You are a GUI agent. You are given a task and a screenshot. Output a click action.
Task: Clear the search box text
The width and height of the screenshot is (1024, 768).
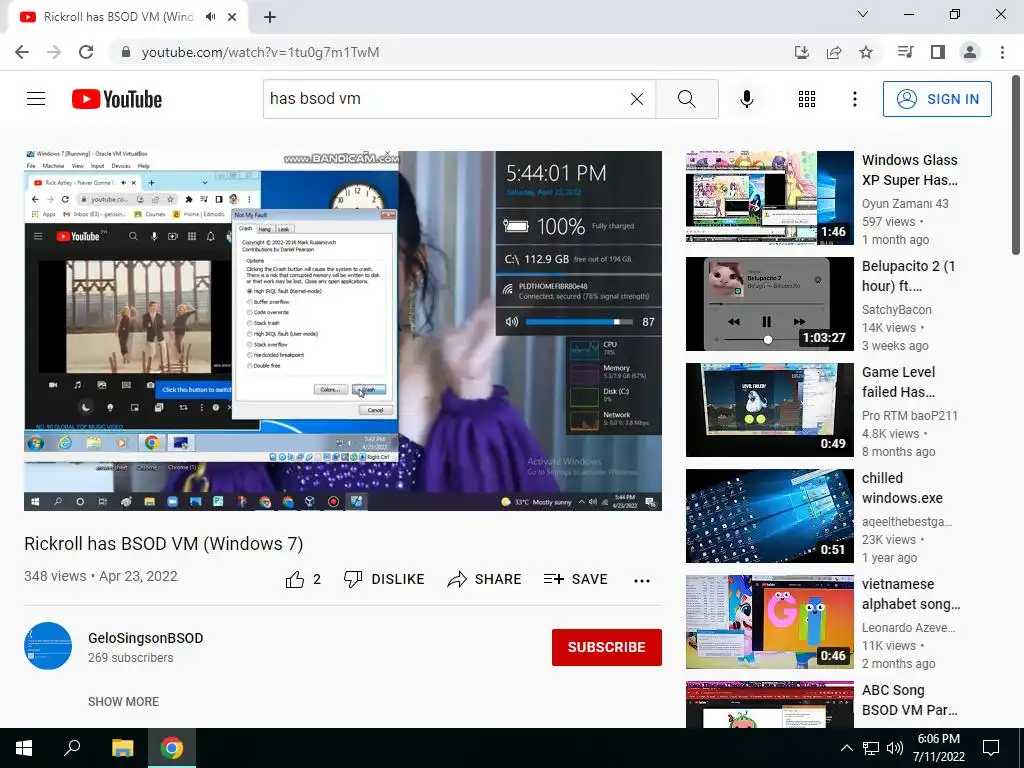click(x=637, y=99)
